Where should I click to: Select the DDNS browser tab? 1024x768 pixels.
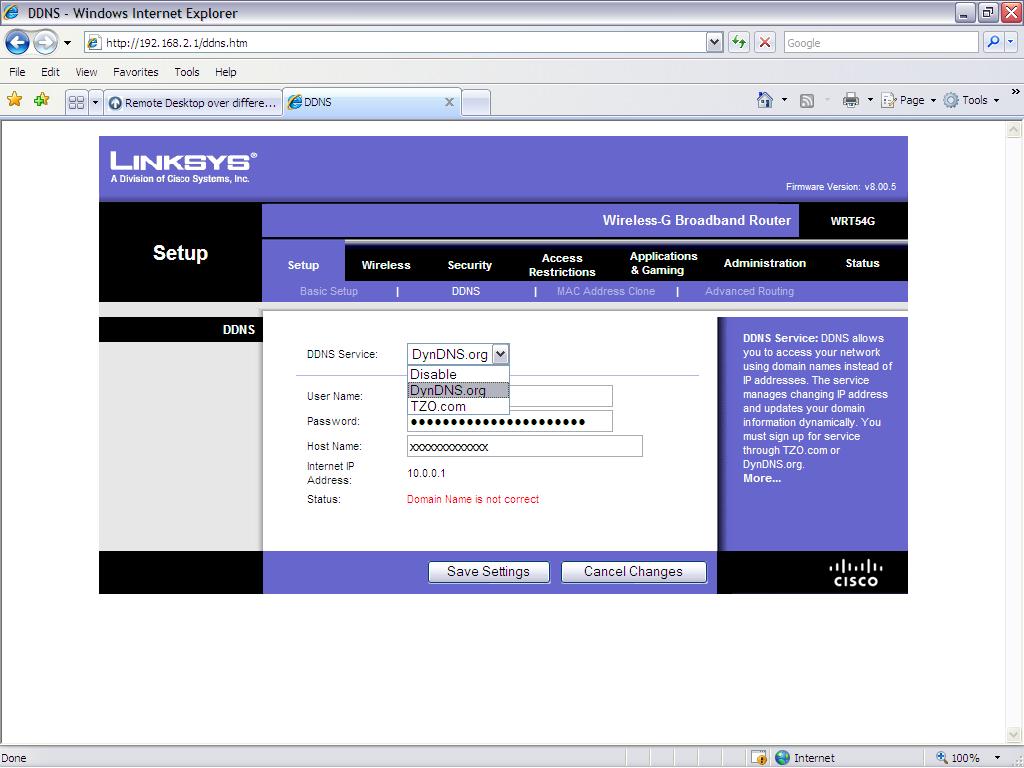366,102
